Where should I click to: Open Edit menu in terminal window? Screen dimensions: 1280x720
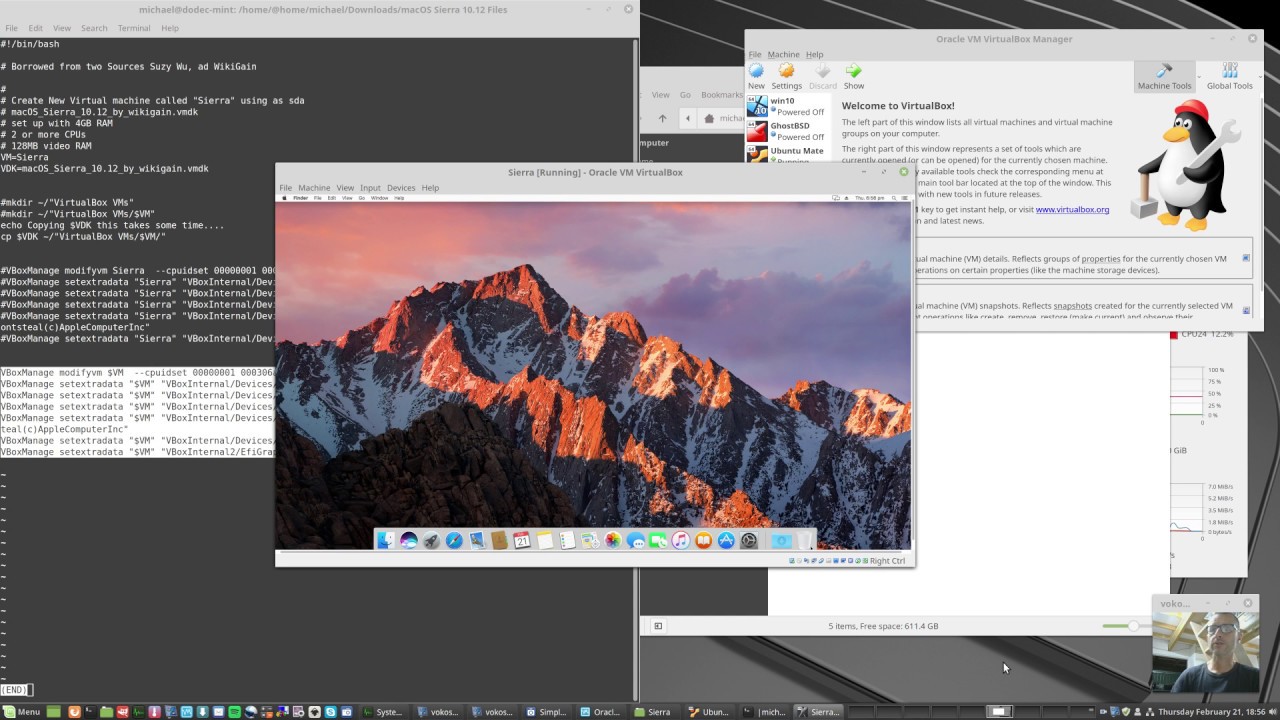coord(36,28)
